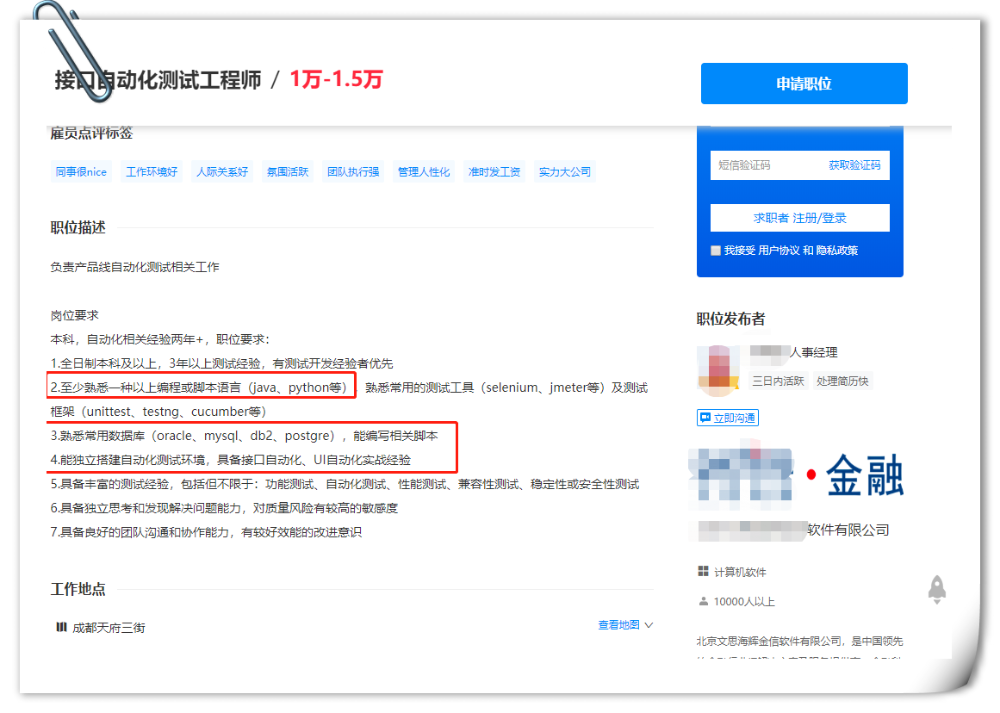Click the line 负责产品线自动化测试相关工作
Viewport: 1000px width, 713px height.
pos(135,267)
